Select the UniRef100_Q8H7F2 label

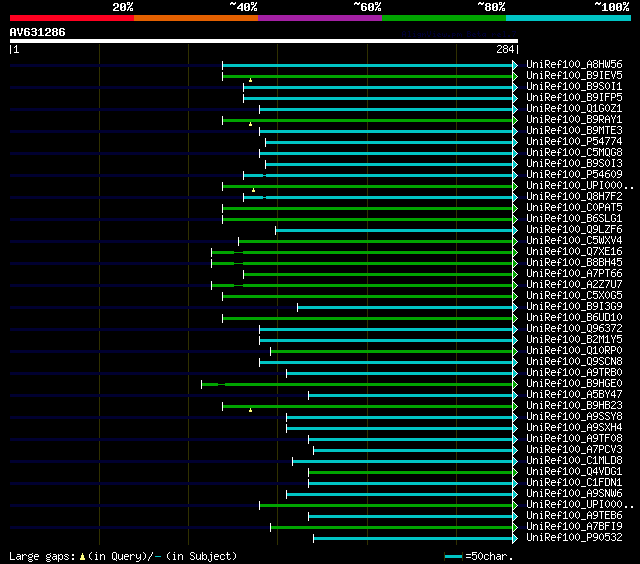pos(574,197)
